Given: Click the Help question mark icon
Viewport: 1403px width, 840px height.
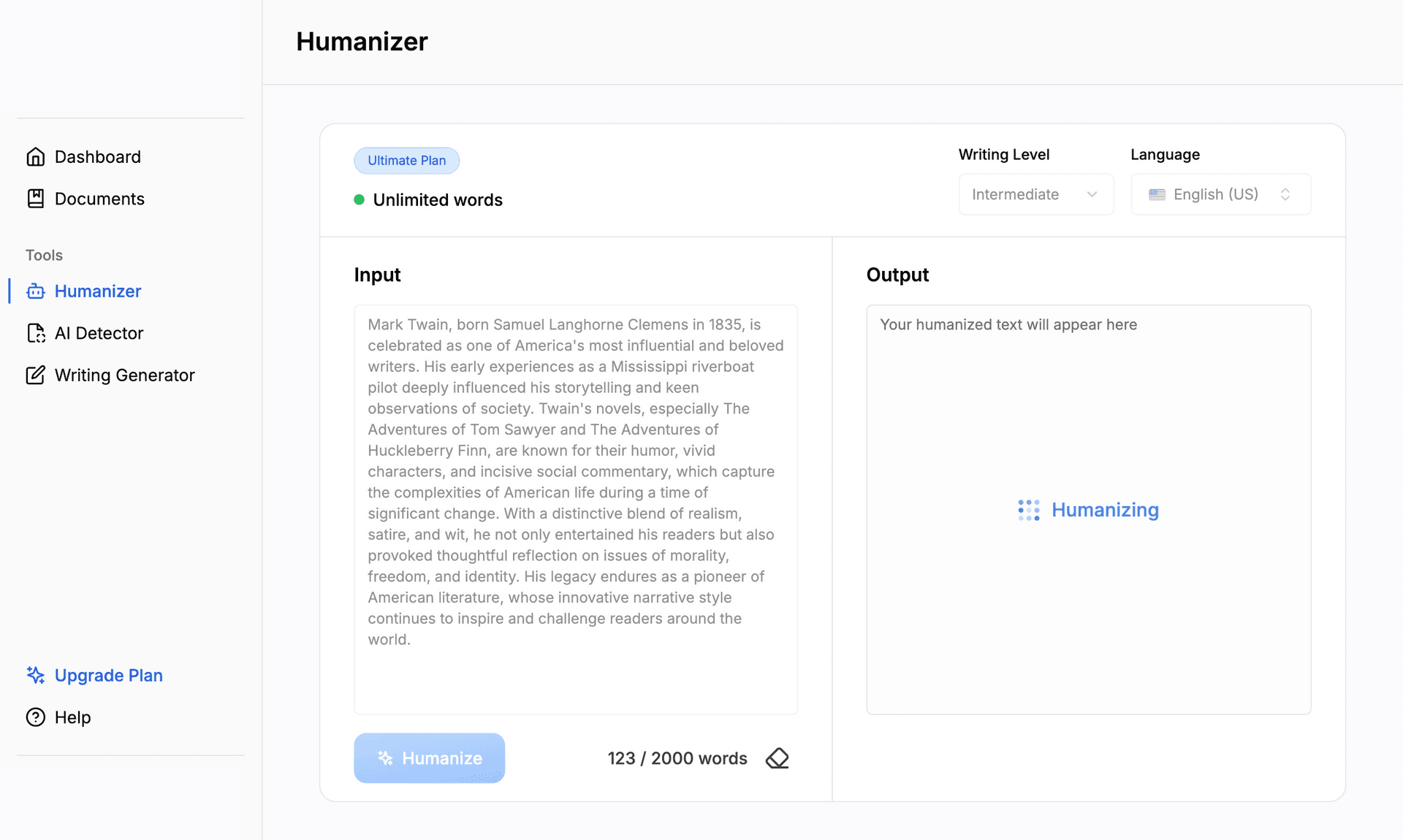Looking at the screenshot, I should click(x=36, y=717).
